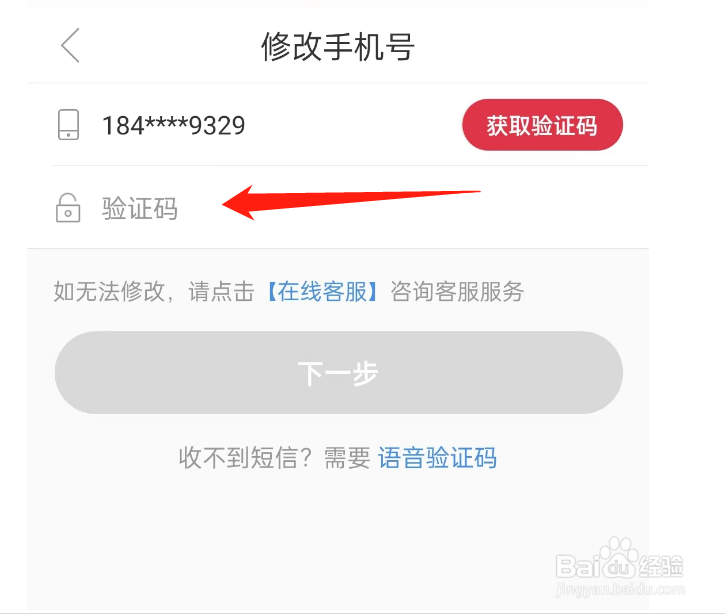Tap the Baidu paw print icon
The width and height of the screenshot is (725, 614).
(x=619, y=557)
